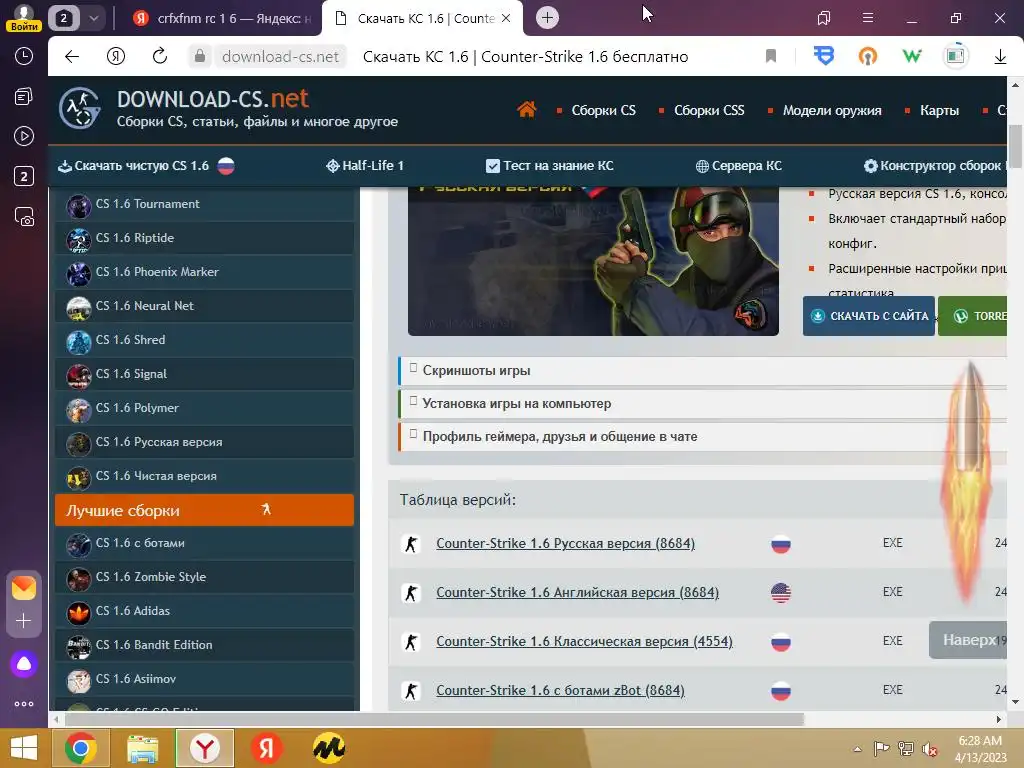Click the horizontal scrollbar at page bottom
The width and height of the screenshot is (1024, 768).
(x=432, y=719)
